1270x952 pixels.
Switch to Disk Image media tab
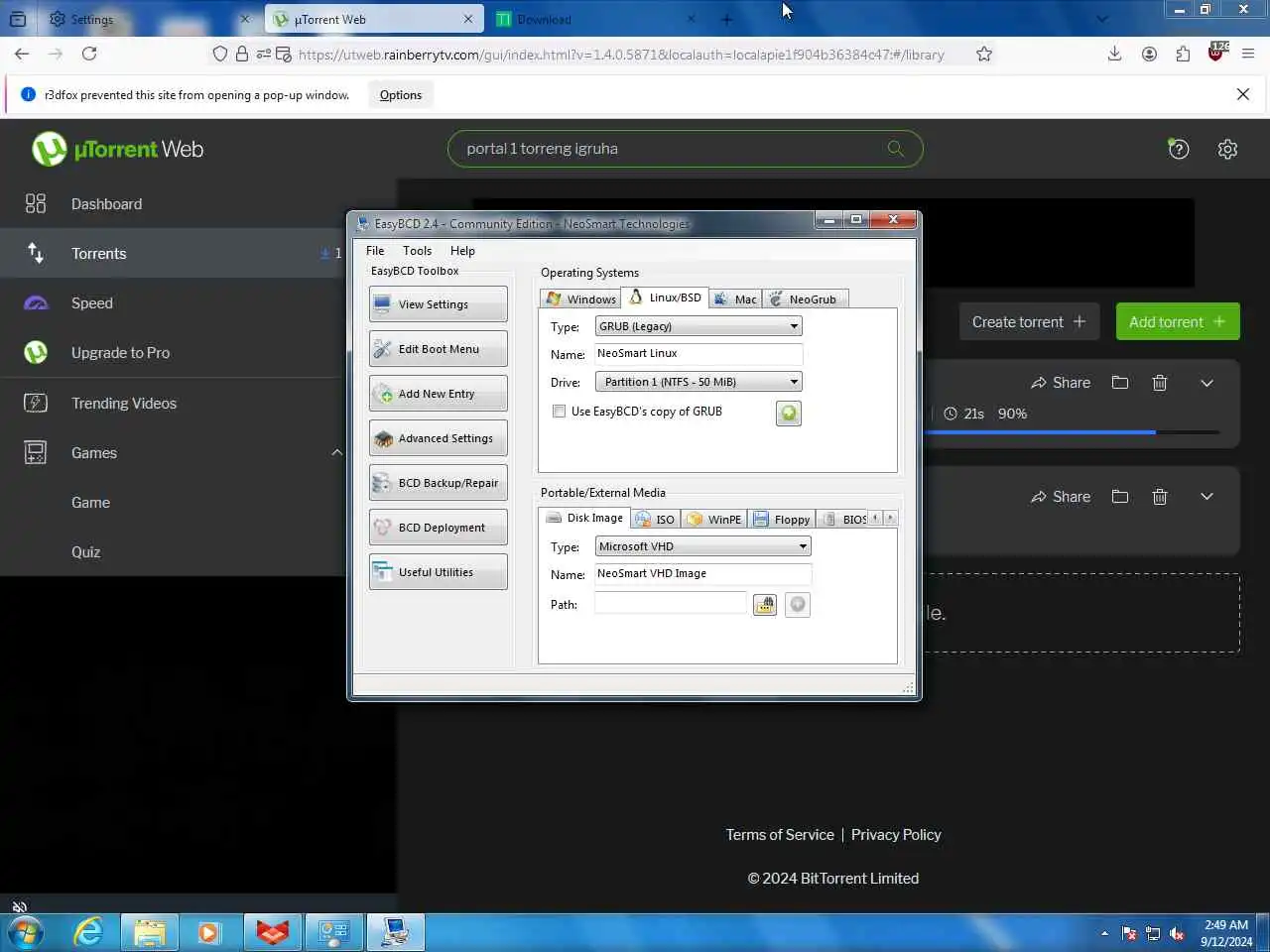pyautogui.click(x=584, y=518)
